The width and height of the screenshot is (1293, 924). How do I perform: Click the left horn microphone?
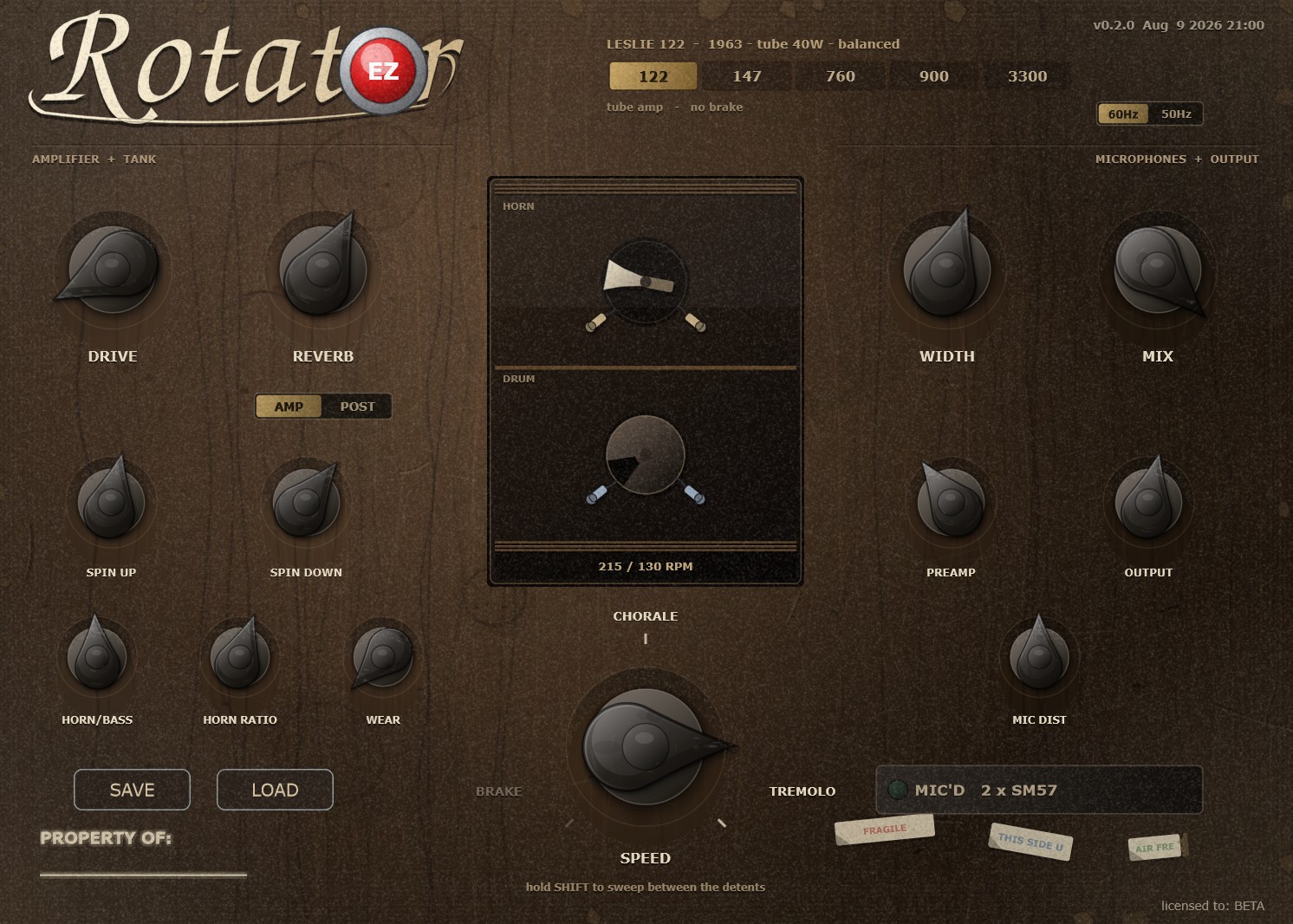point(596,322)
